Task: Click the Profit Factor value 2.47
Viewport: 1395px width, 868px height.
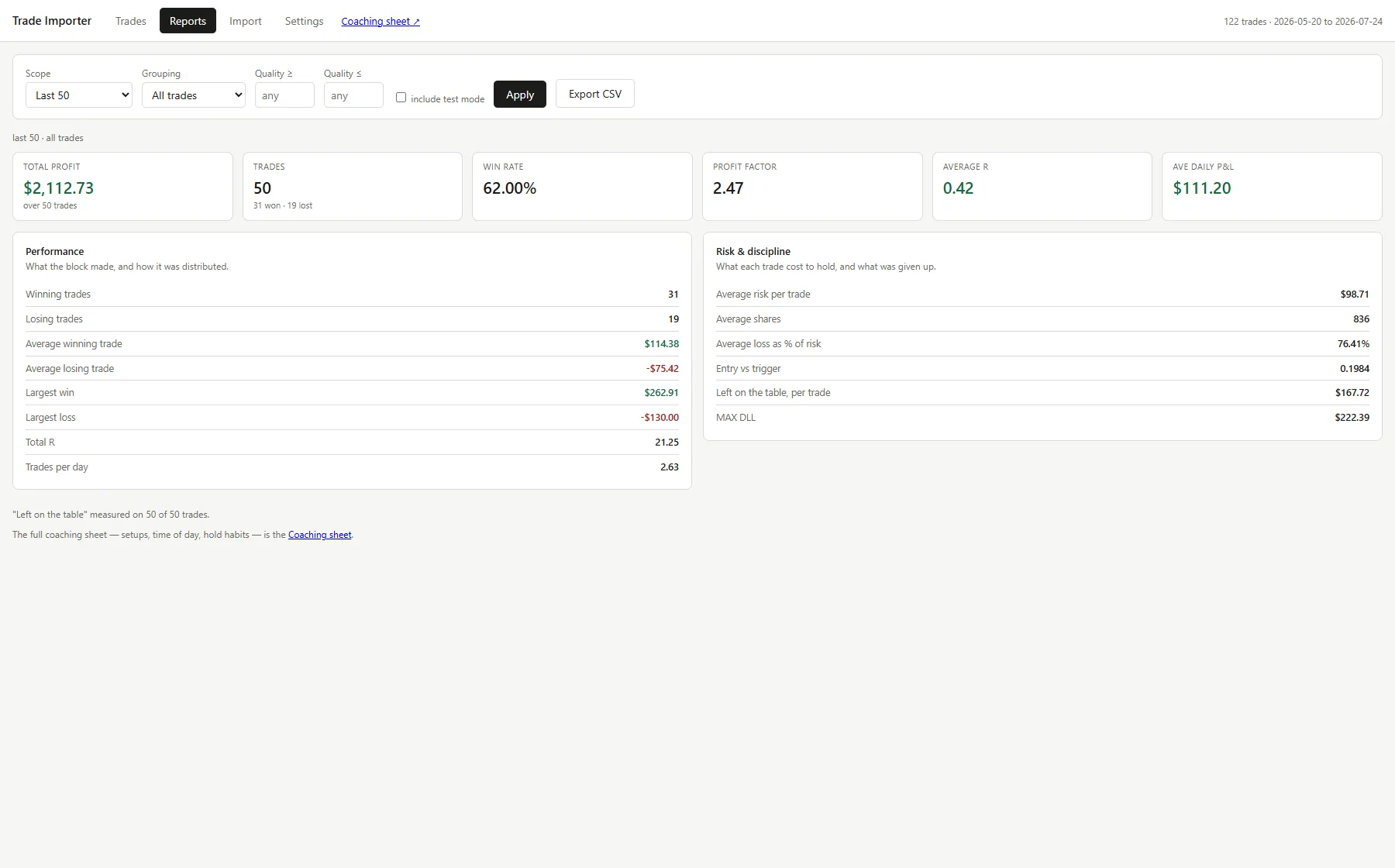Action: pyautogui.click(x=728, y=188)
